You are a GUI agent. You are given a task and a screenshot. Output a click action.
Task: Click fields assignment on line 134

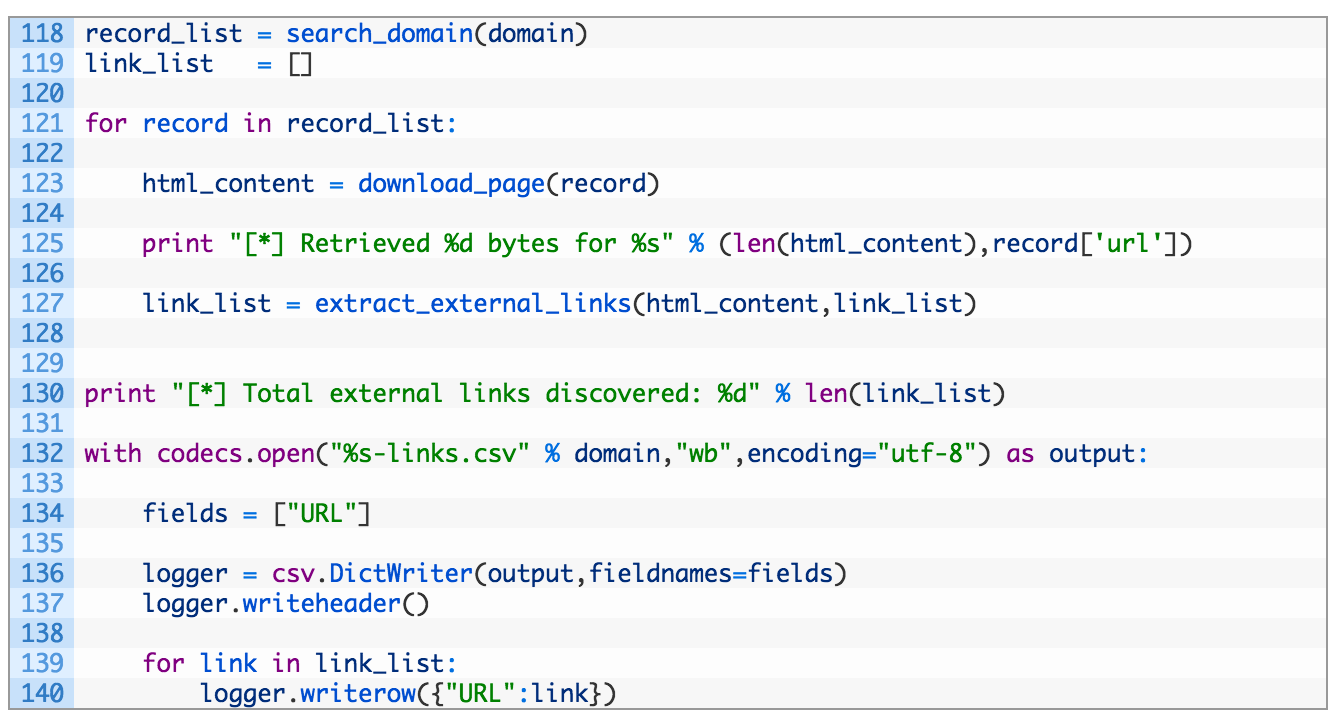pos(256,514)
